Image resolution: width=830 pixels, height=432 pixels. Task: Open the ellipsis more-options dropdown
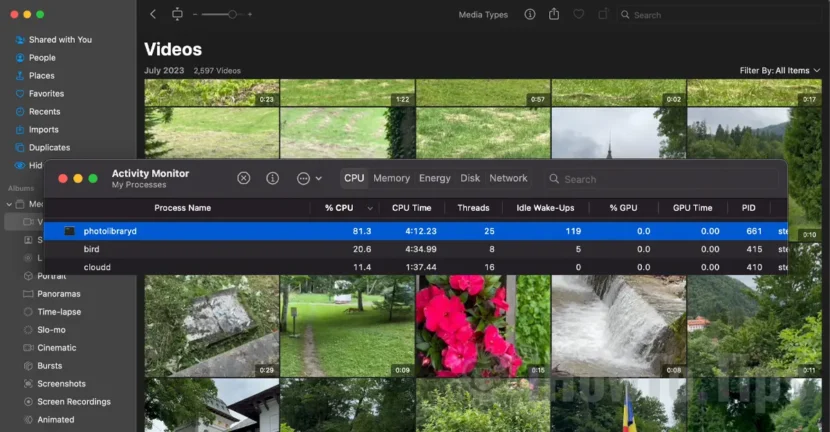(309, 178)
